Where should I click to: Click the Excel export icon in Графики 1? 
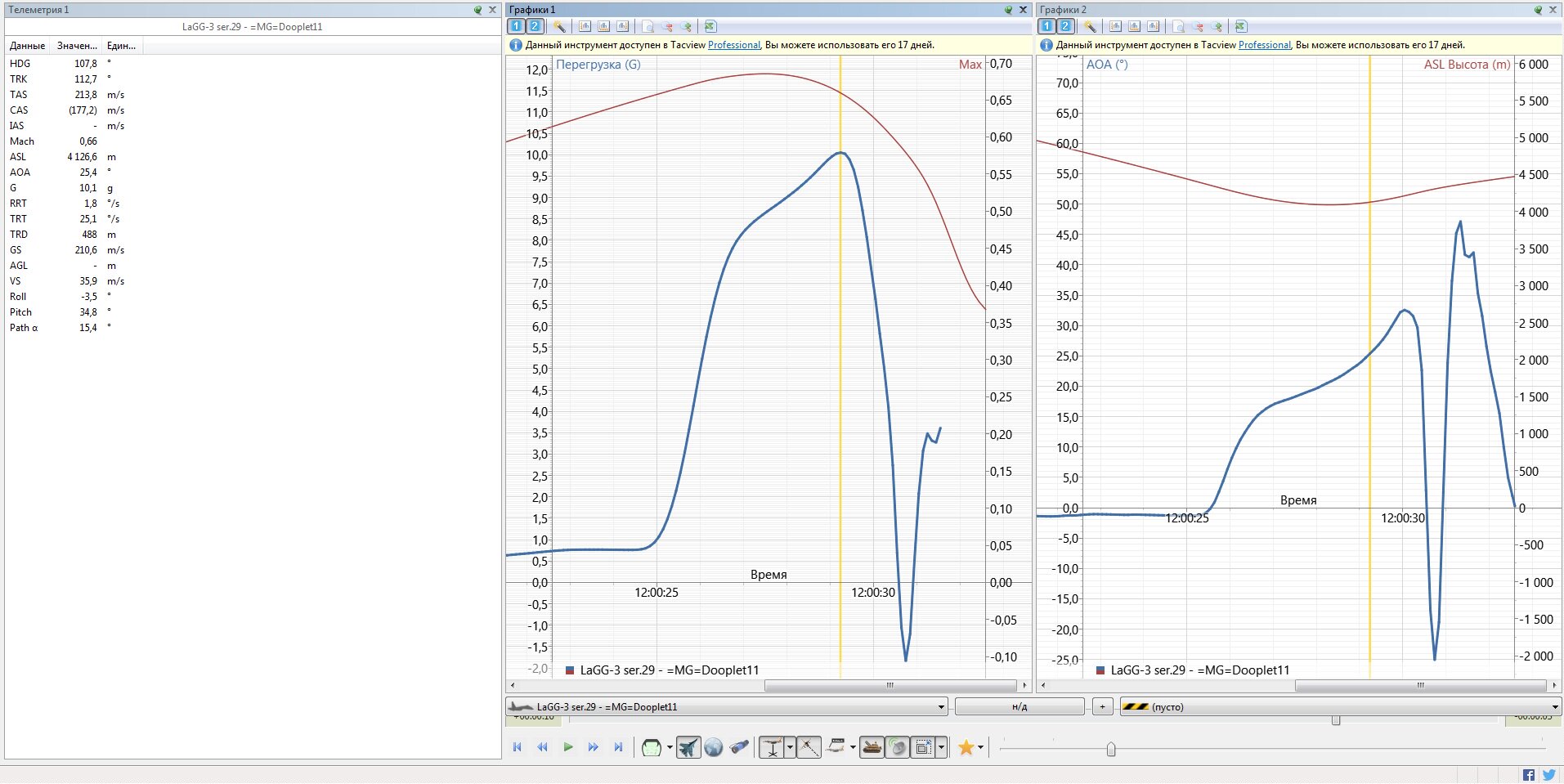pos(710,26)
